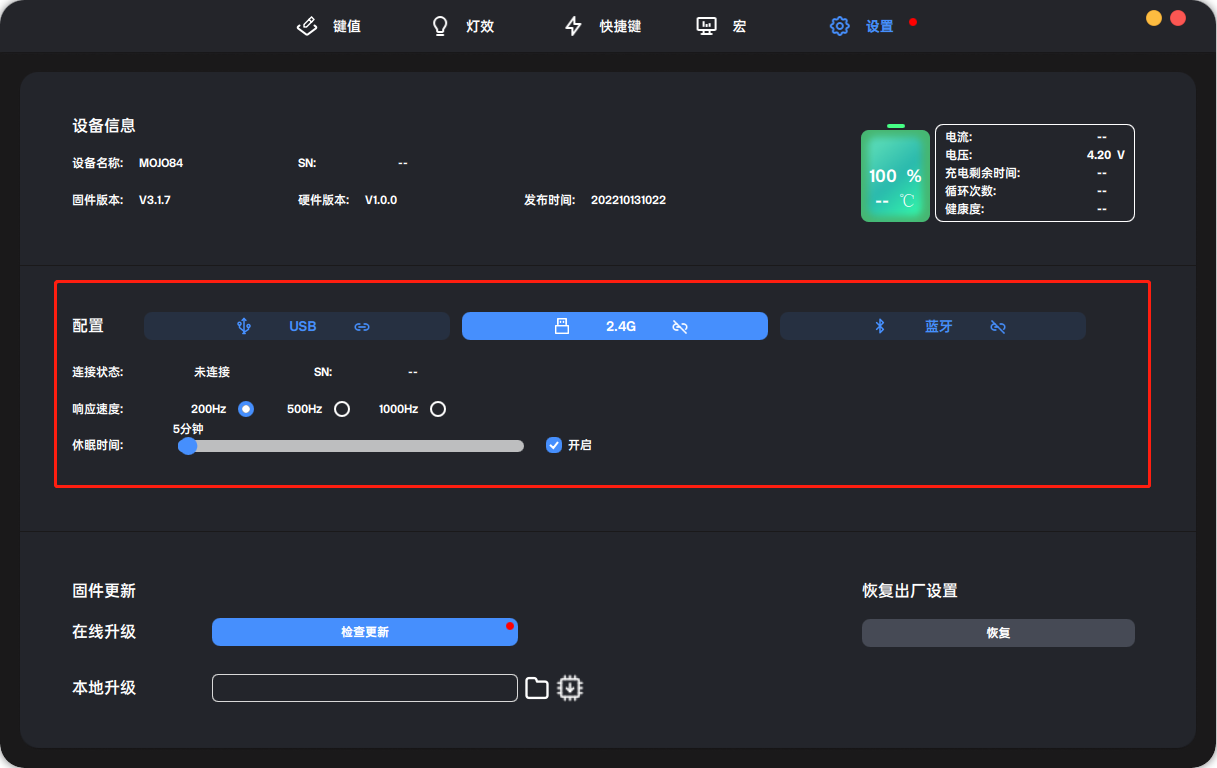Disable the 开启 sleep checkbox
This screenshot has height=768, width=1217.
point(554,445)
